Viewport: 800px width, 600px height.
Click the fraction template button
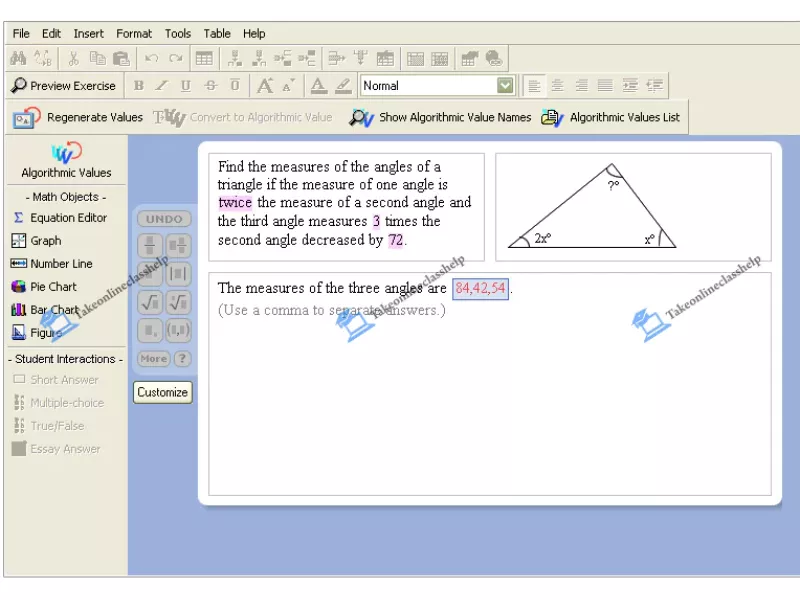[149, 246]
